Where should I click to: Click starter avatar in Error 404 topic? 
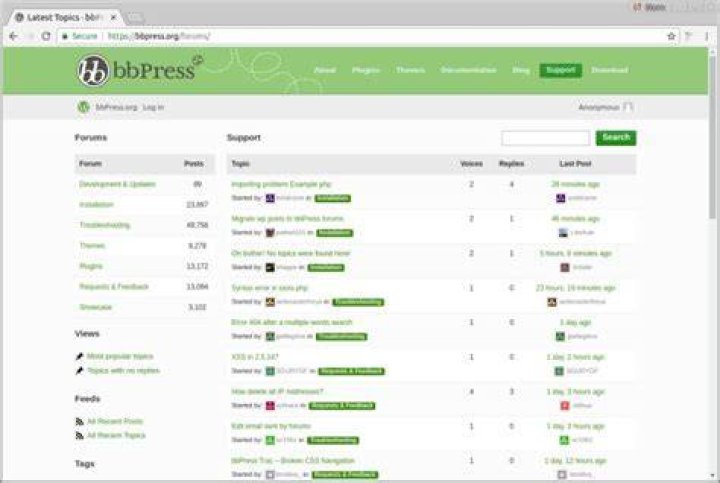click(x=270, y=336)
